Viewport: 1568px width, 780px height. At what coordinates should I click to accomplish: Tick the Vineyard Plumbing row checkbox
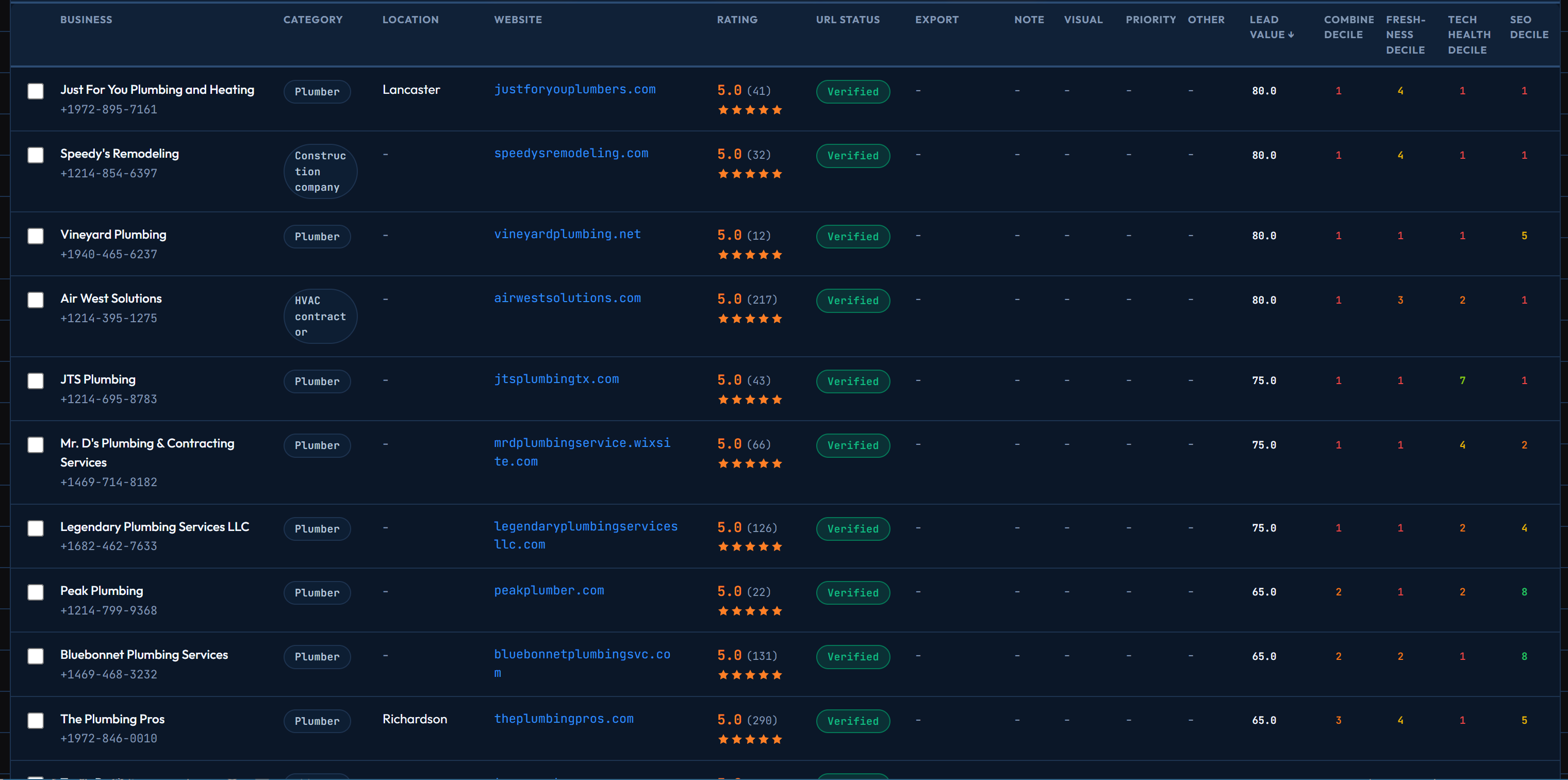coord(36,236)
